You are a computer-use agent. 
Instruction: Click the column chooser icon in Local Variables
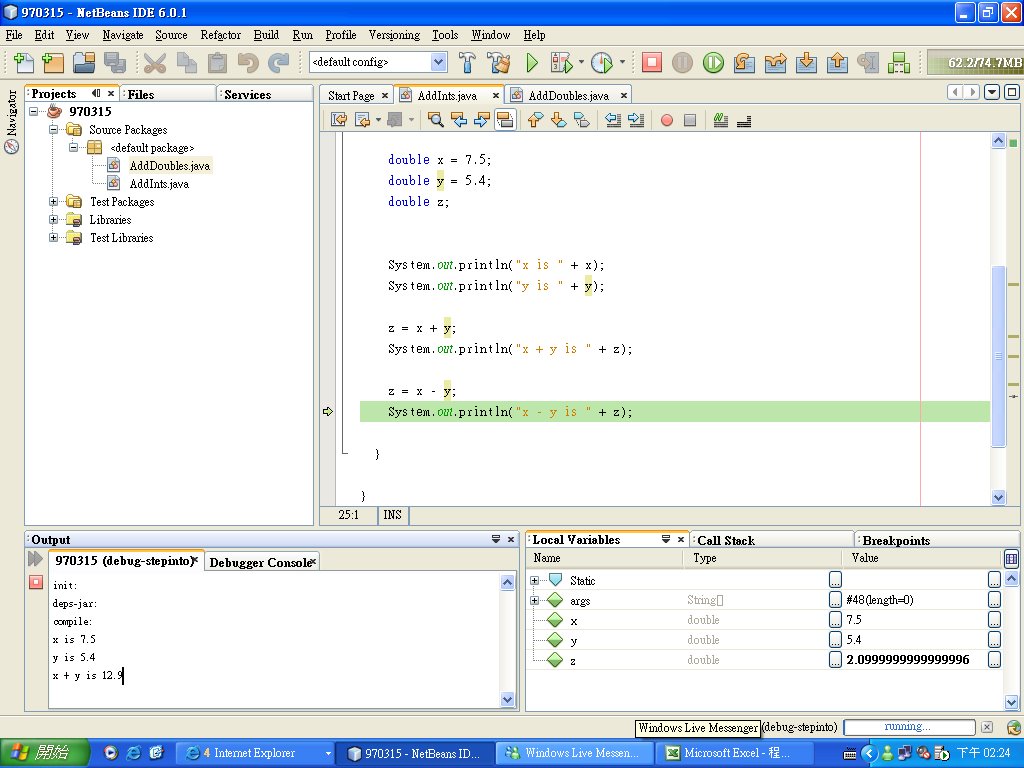tap(1011, 559)
